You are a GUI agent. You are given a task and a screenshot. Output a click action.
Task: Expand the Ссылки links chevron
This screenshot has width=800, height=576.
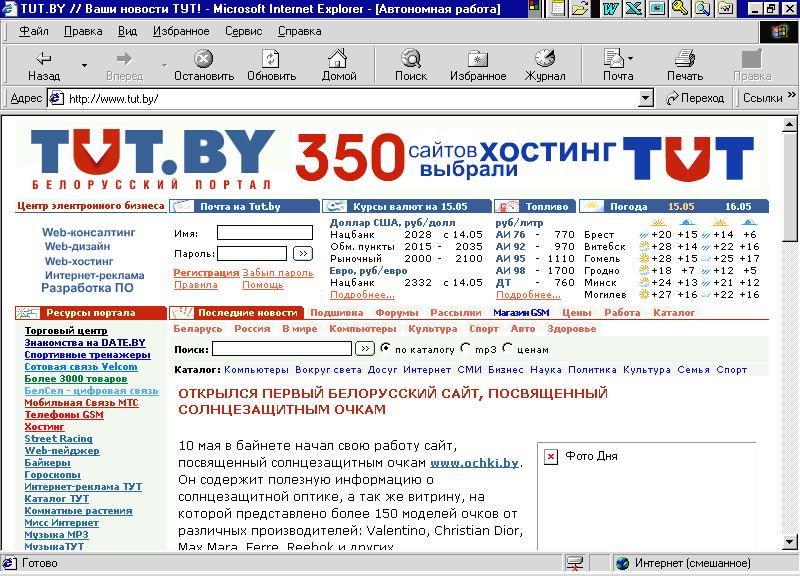tap(791, 95)
